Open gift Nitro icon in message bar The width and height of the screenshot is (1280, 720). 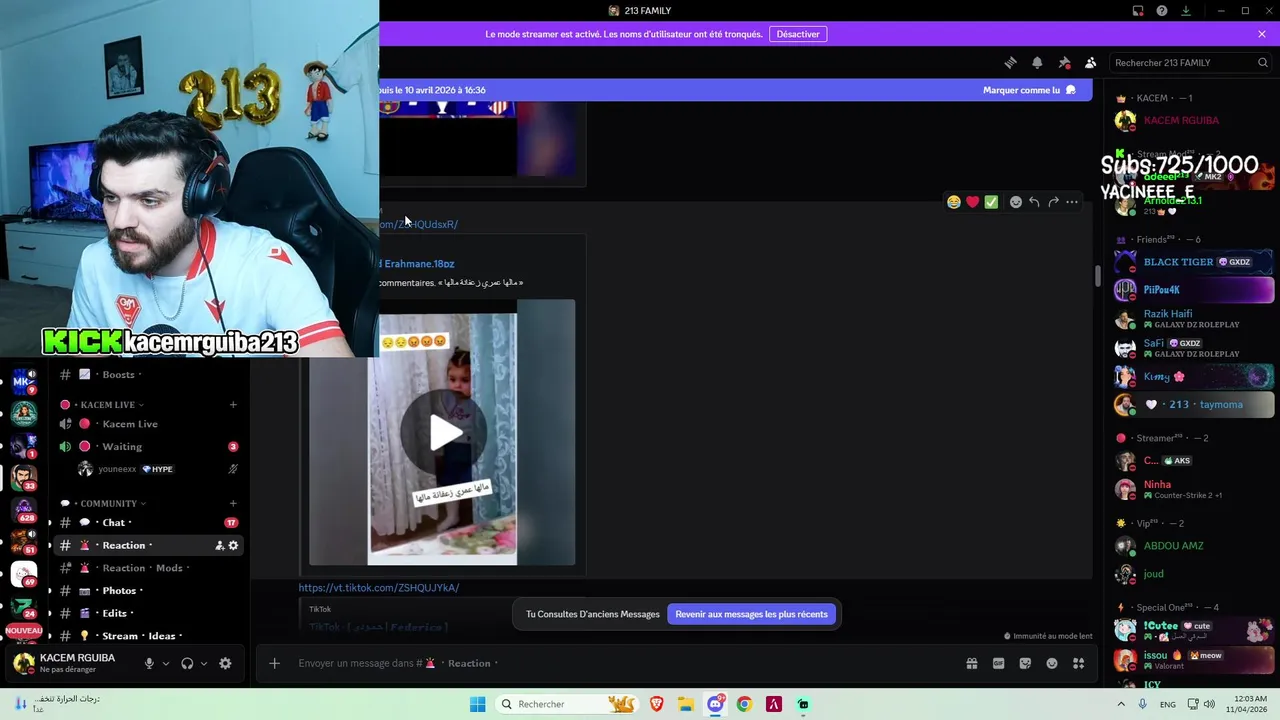[x=971, y=663]
